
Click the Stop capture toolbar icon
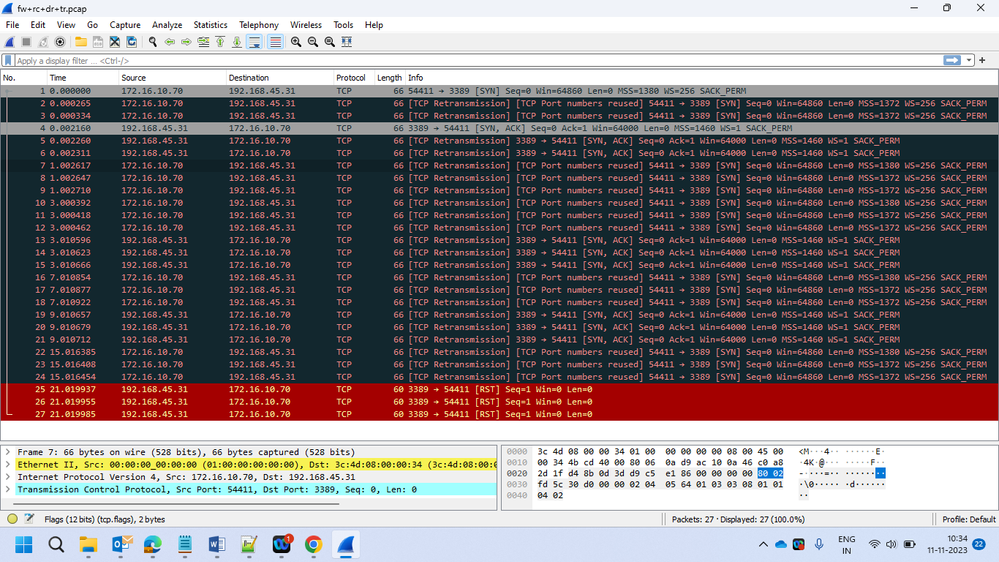tap(26, 42)
